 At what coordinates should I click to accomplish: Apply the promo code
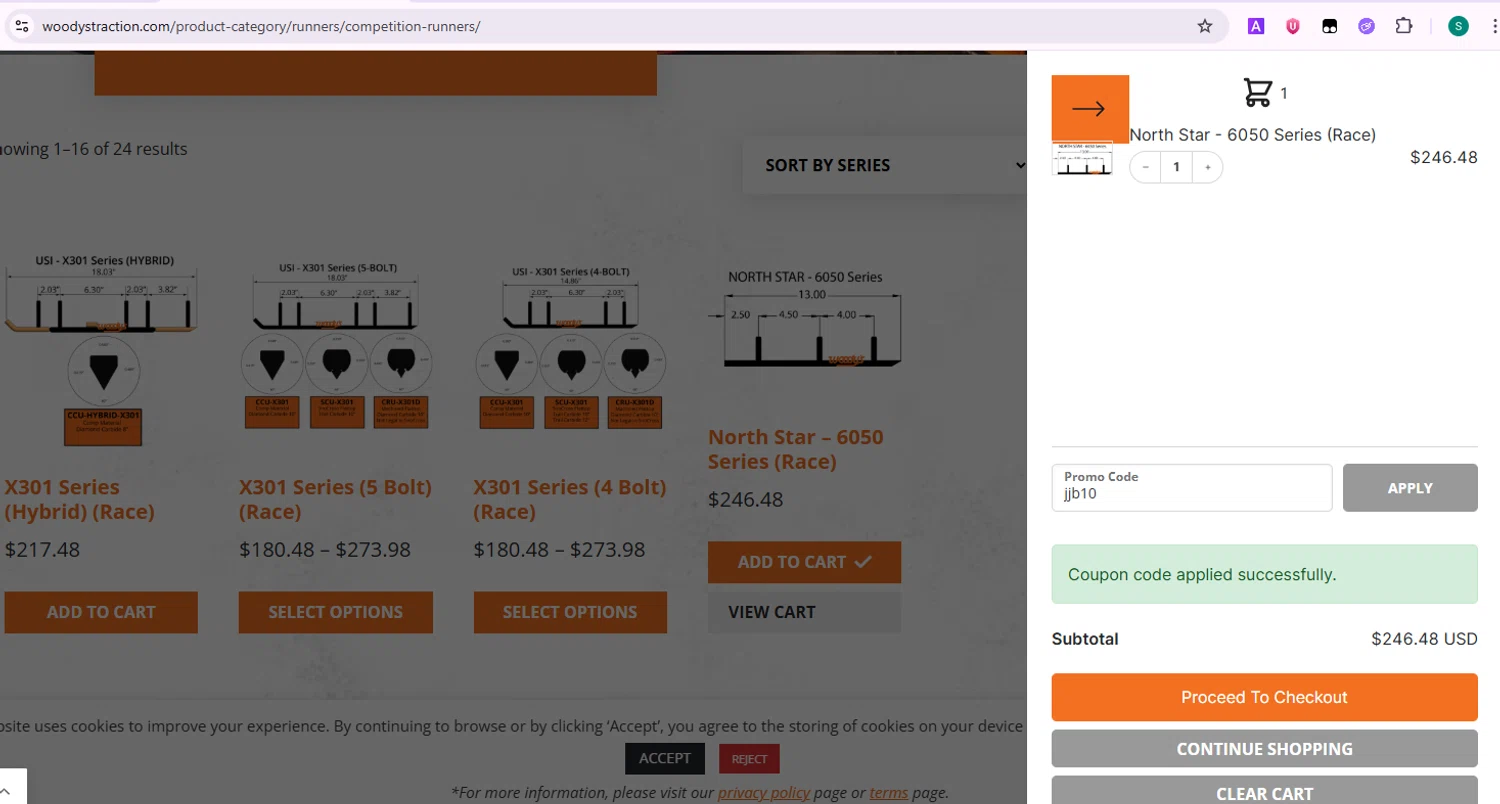click(1410, 488)
